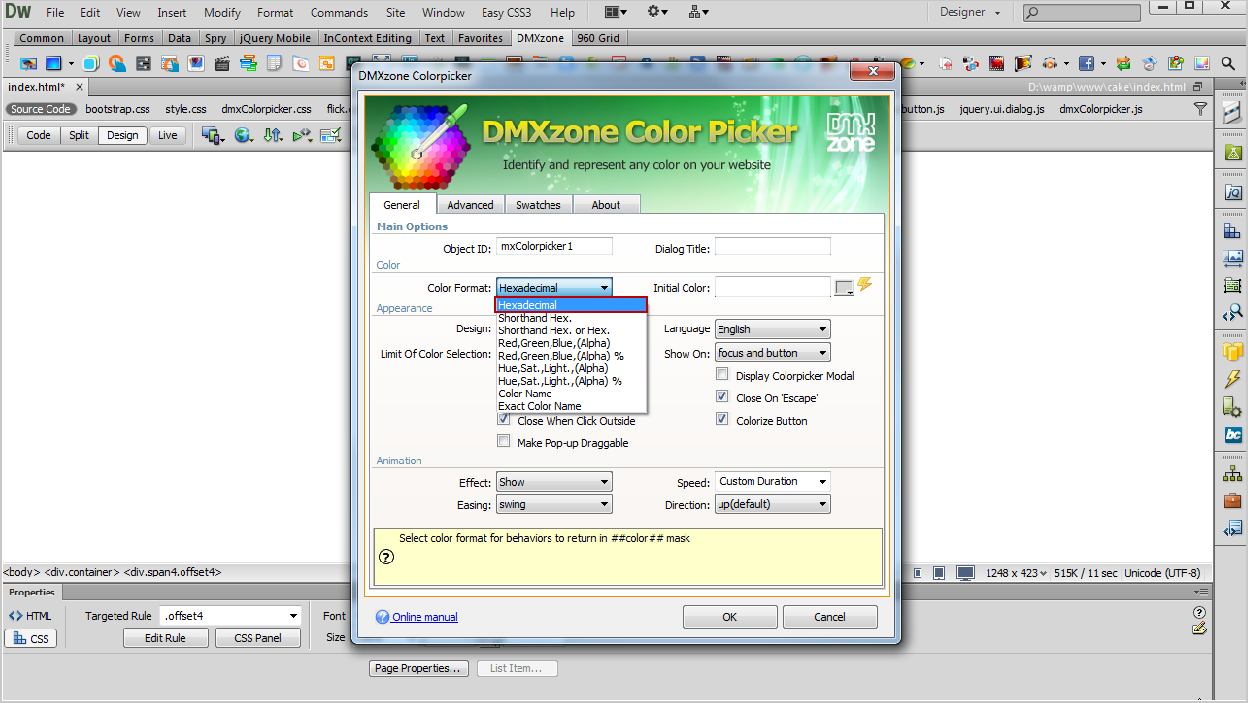Click the check browser compatibility icon
Viewport: 1248px width, 703px height.
point(331,135)
